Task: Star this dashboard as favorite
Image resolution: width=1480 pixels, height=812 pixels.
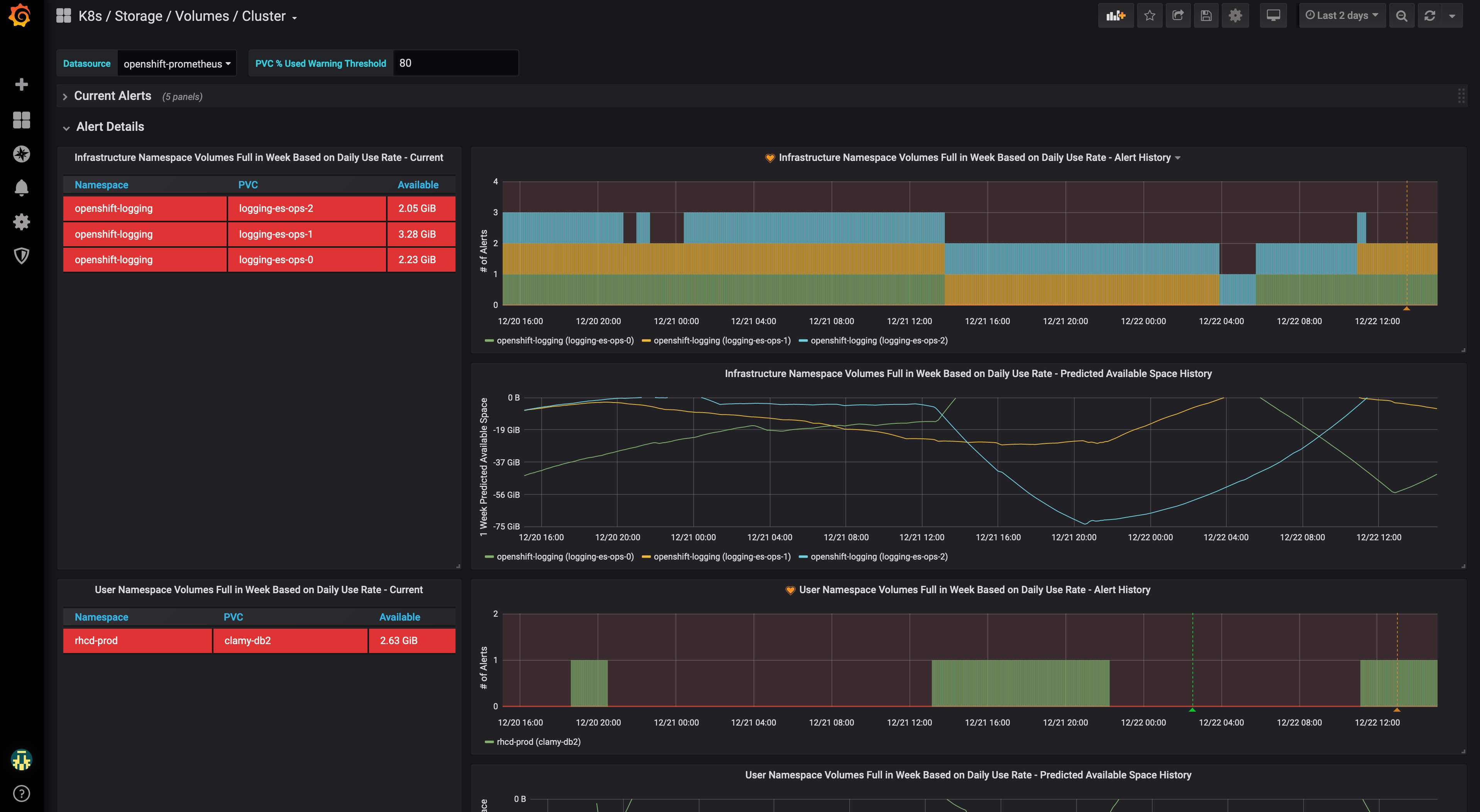Action: (1149, 16)
